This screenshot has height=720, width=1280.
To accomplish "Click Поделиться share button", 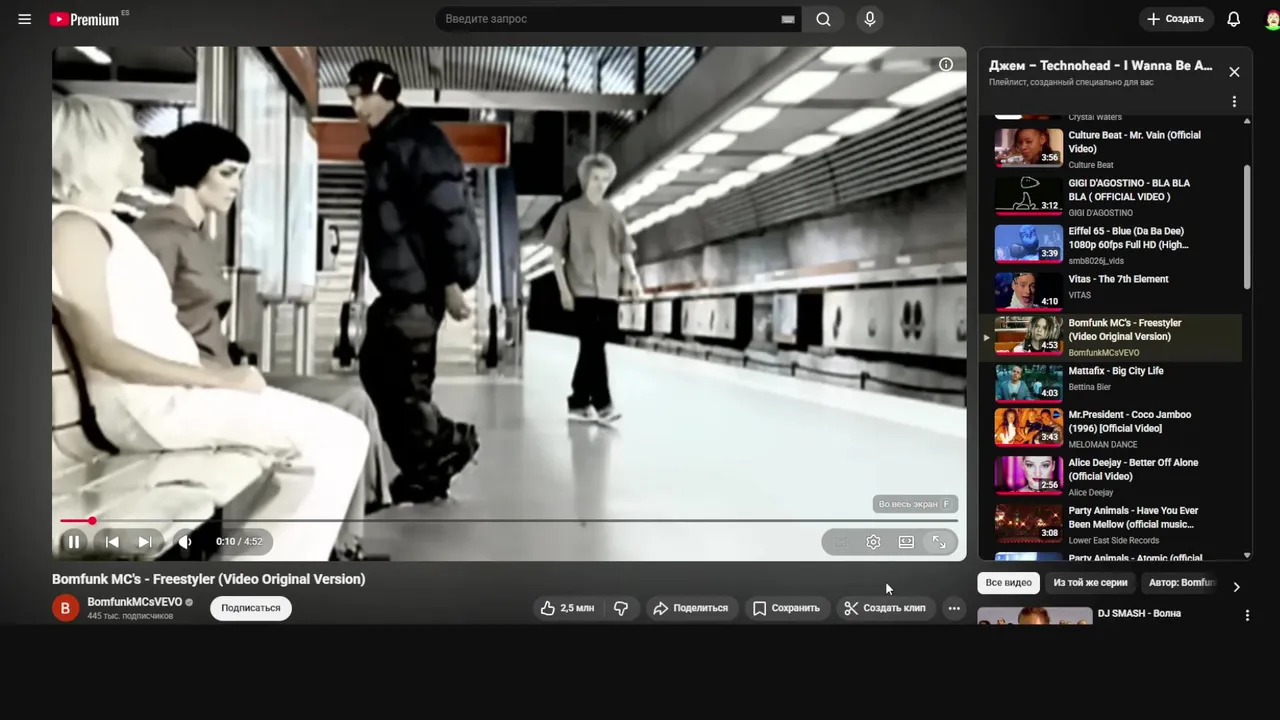I will (690, 608).
